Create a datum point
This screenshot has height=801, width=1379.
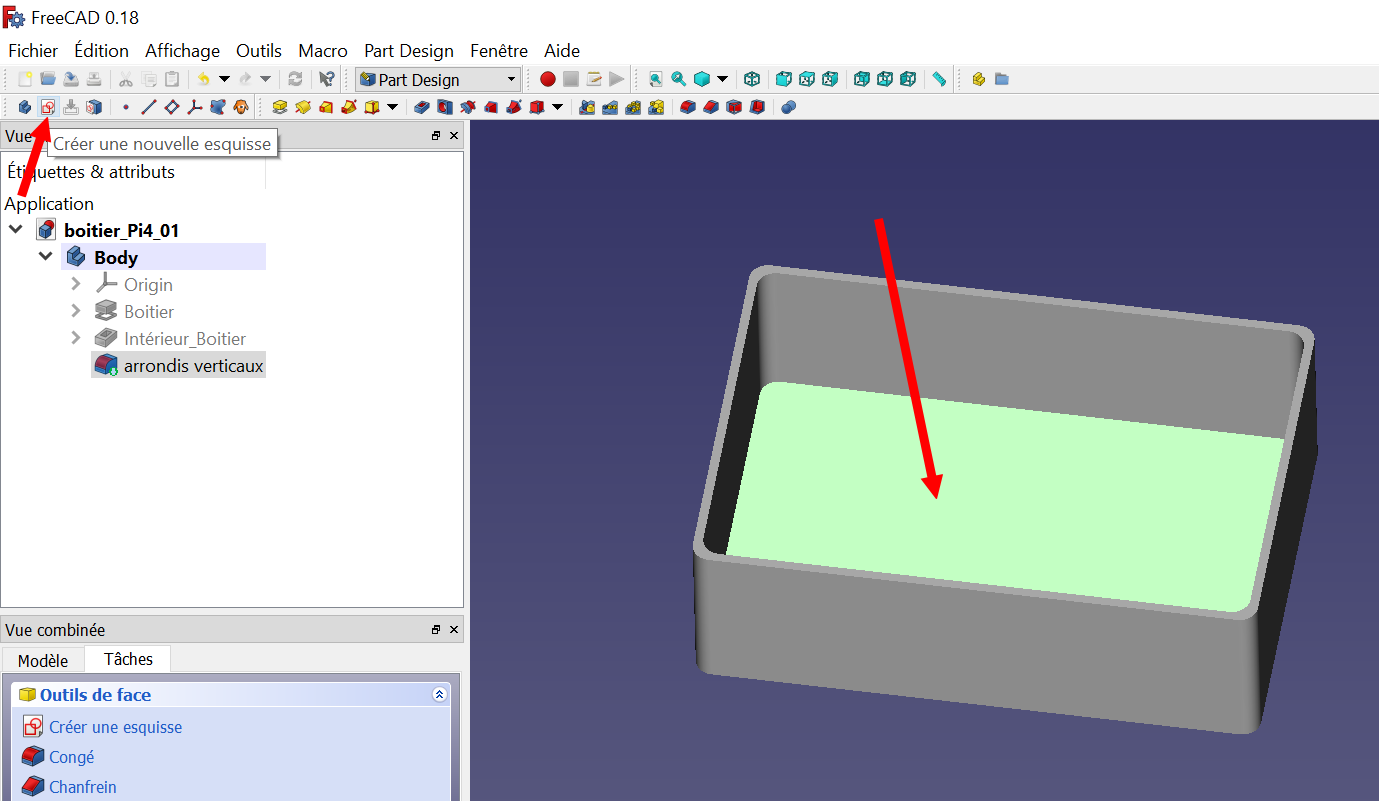click(126, 107)
